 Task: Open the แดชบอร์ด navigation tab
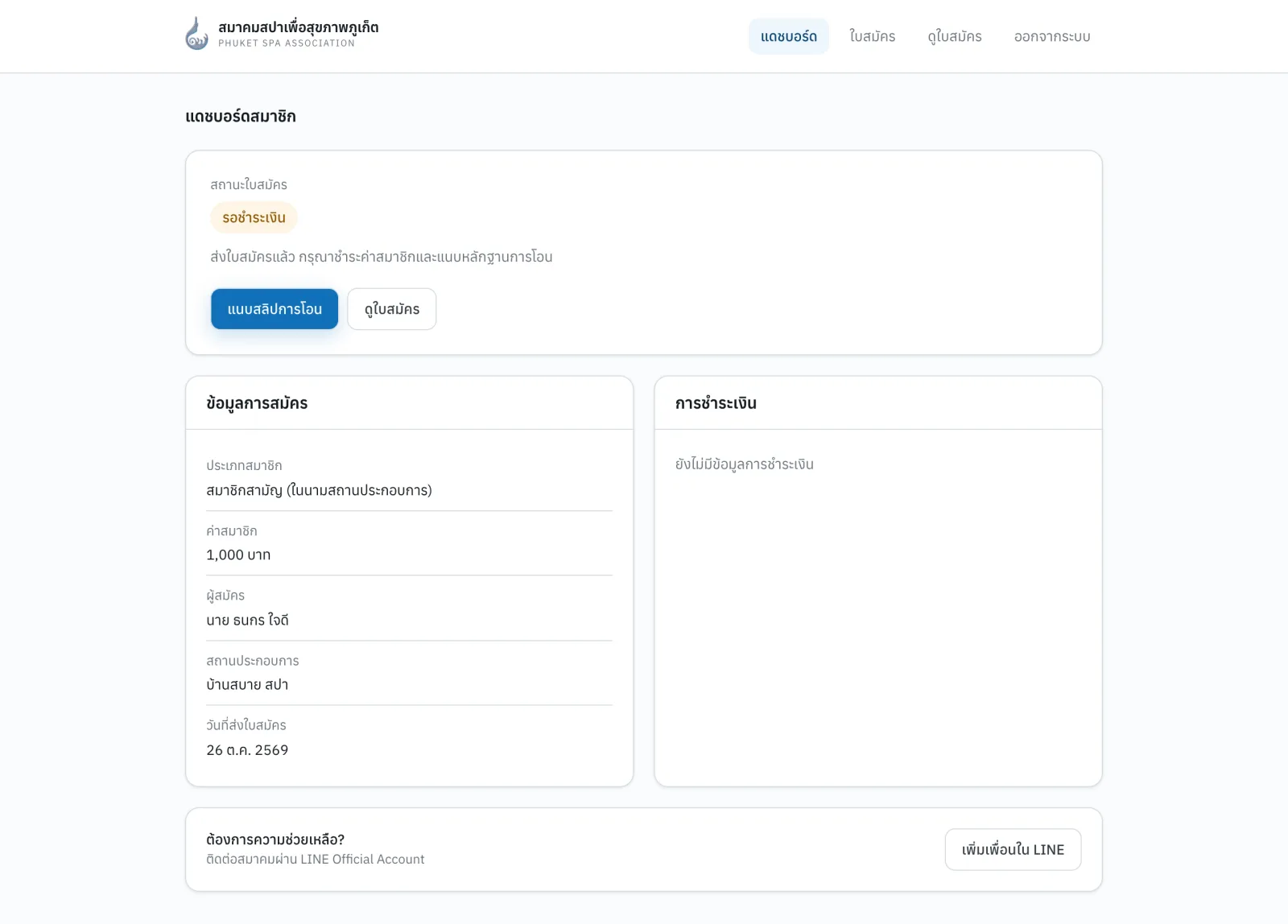click(x=789, y=36)
